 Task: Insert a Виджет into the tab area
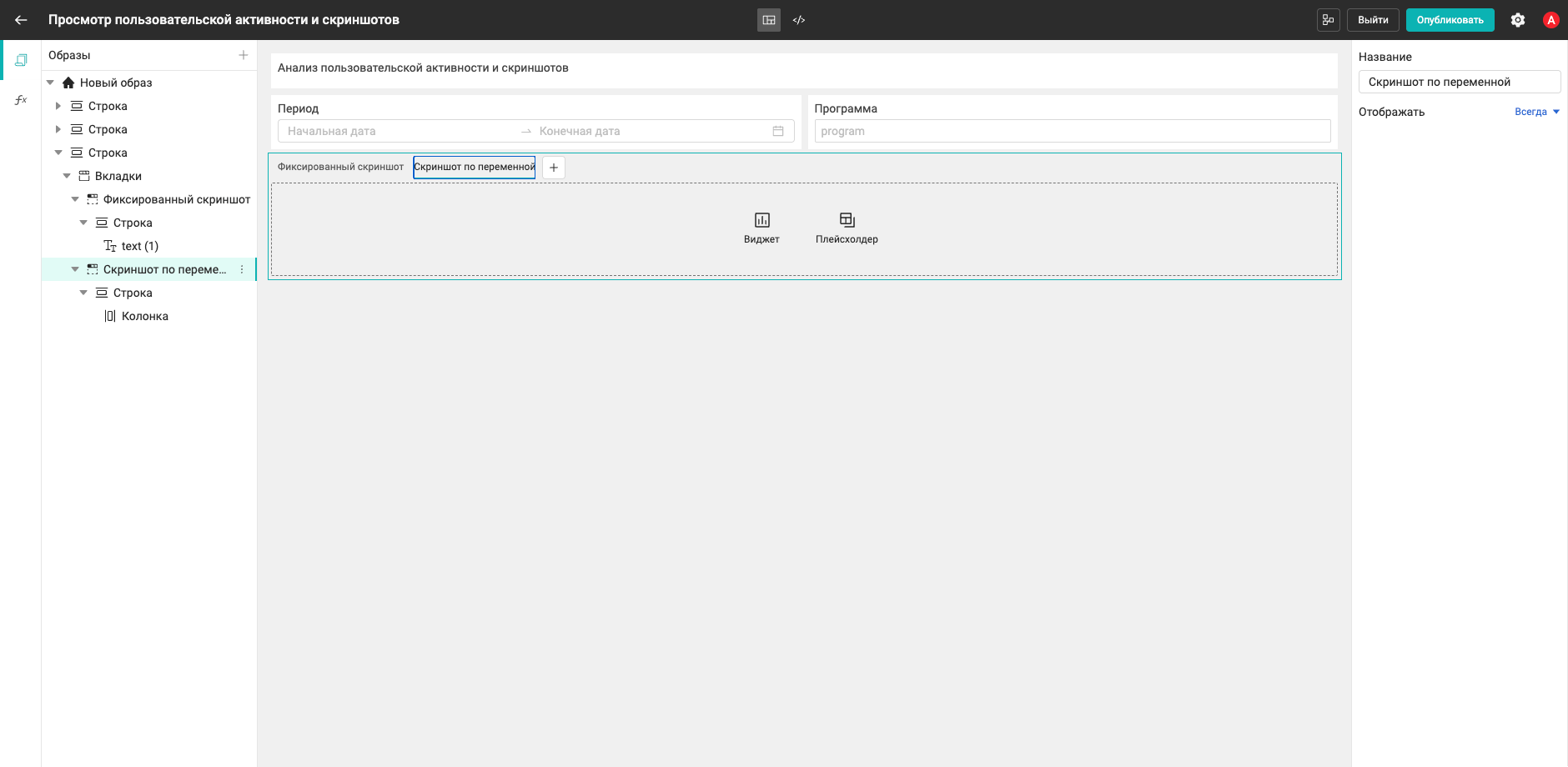click(761, 228)
